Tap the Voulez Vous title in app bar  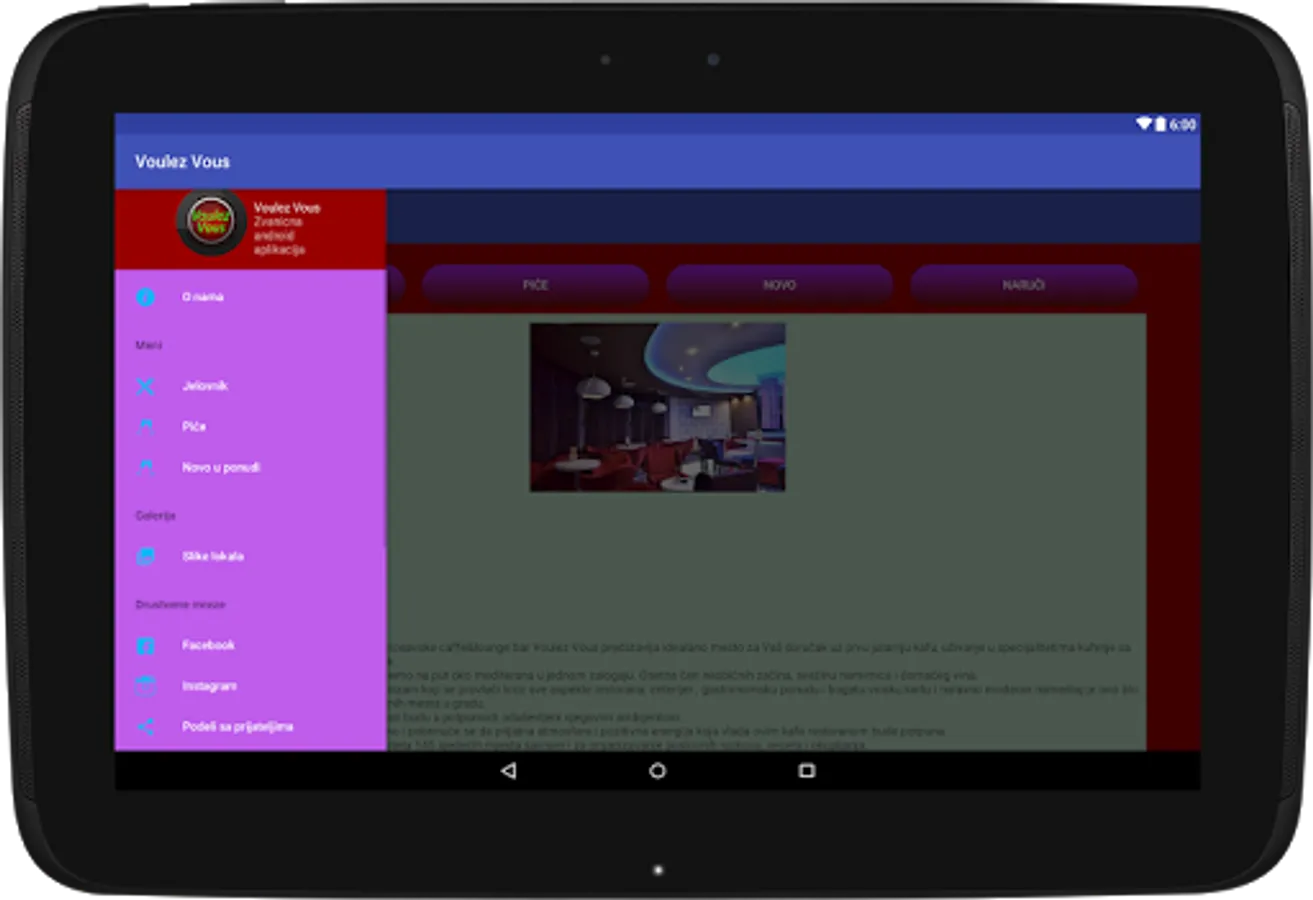183,161
